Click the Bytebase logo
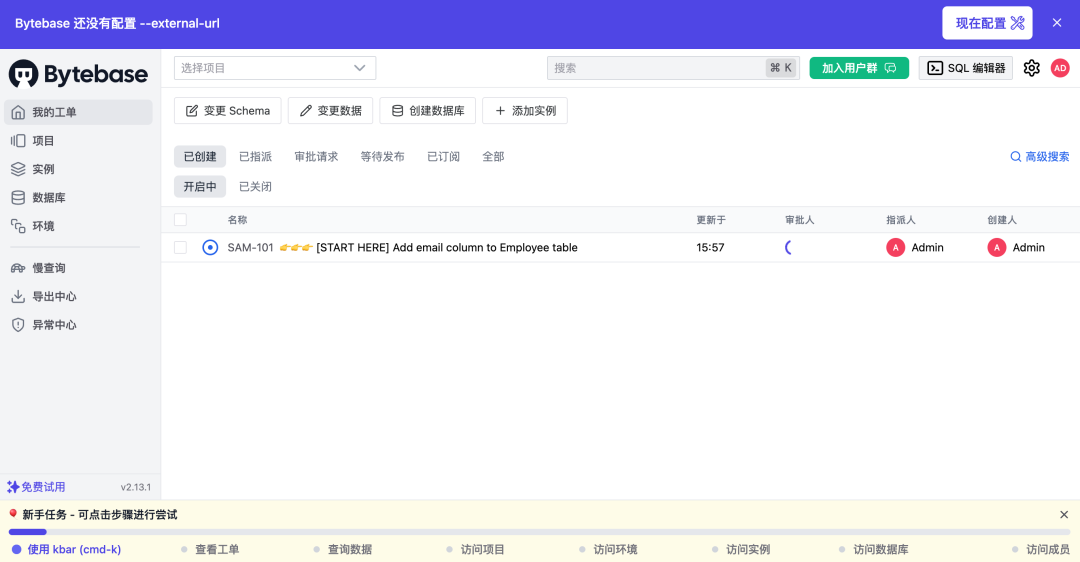Screen dimensions: 1080x562 click(79, 74)
